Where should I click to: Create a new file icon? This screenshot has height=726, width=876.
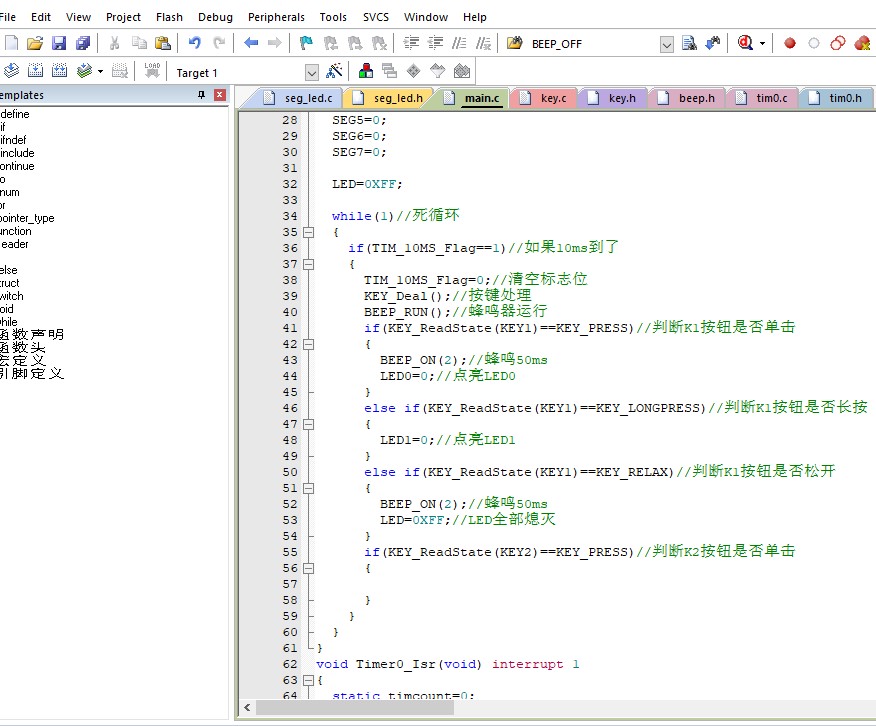[x=11, y=43]
